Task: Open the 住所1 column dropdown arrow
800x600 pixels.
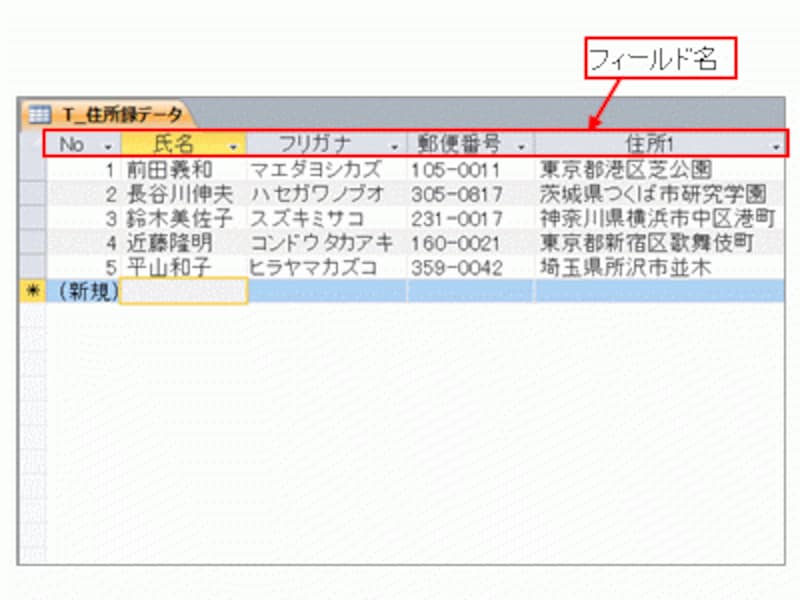Action: tap(776, 147)
